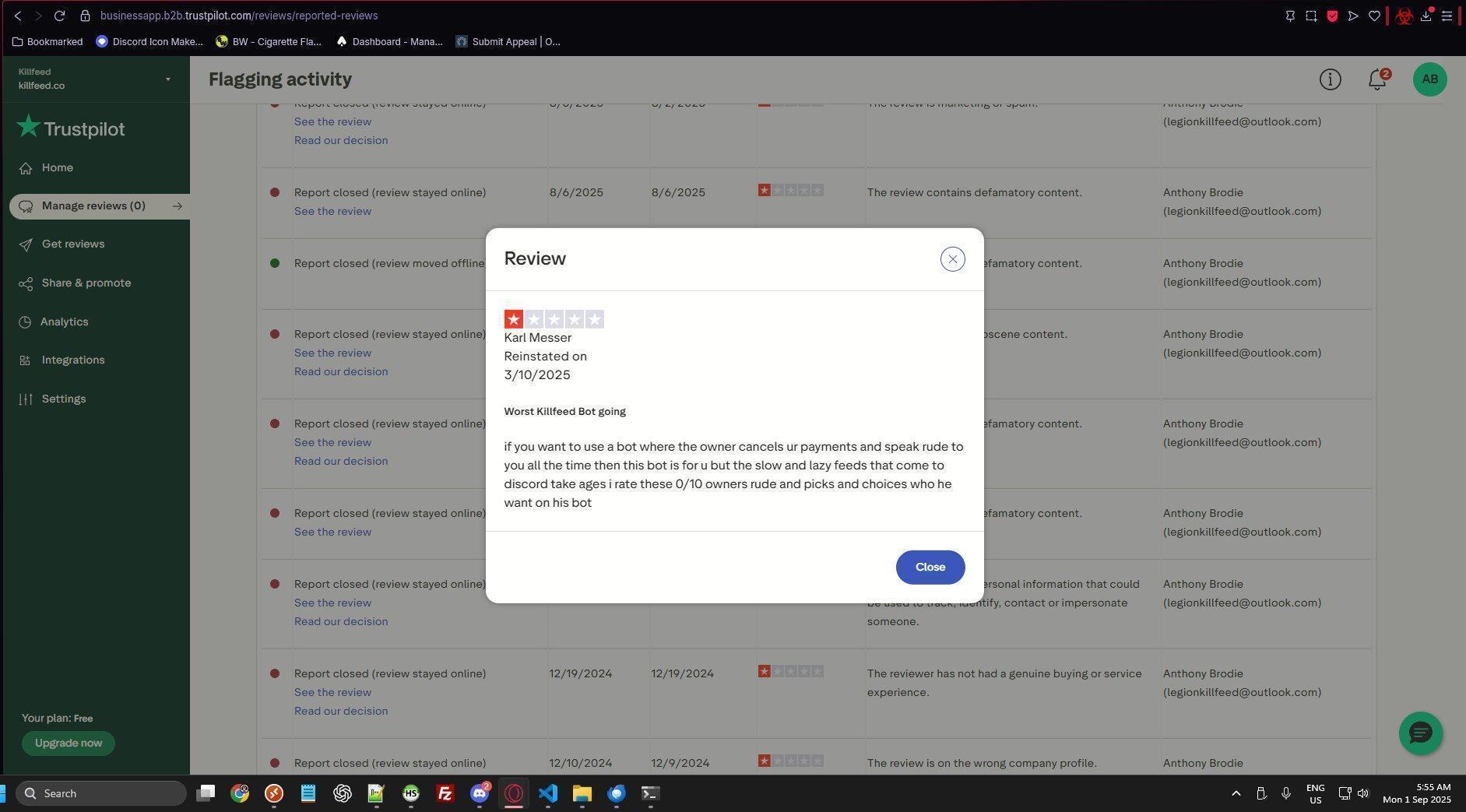This screenshot has height=812, width=1466.
Task: Click the browser forward arrow
Action: 38,16
